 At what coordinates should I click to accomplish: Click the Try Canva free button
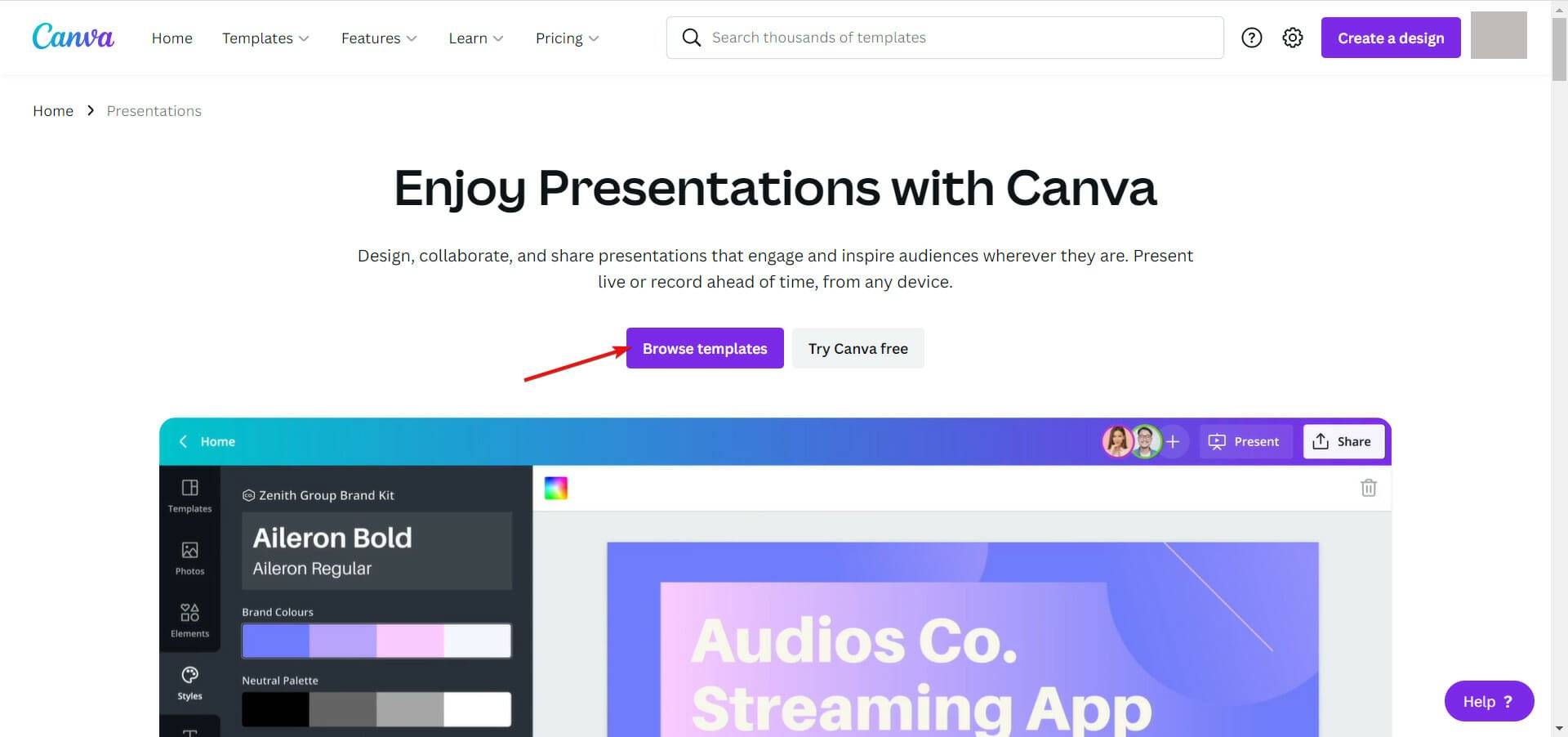coord(857,348)
